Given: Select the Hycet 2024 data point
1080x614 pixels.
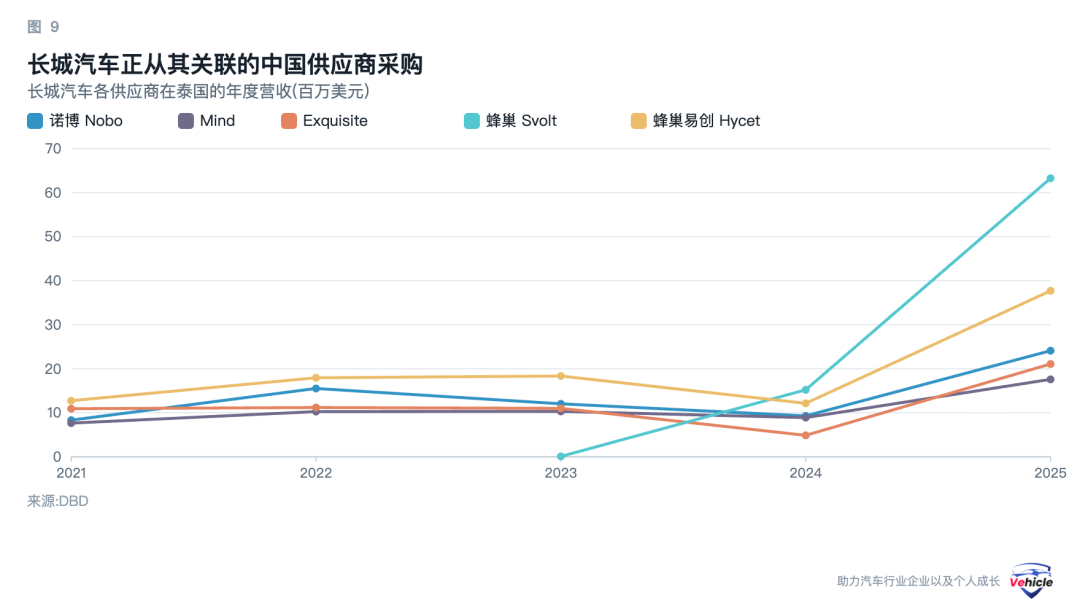Looking at the screenshot, I should pyautogui.click(x=806, y=404).
